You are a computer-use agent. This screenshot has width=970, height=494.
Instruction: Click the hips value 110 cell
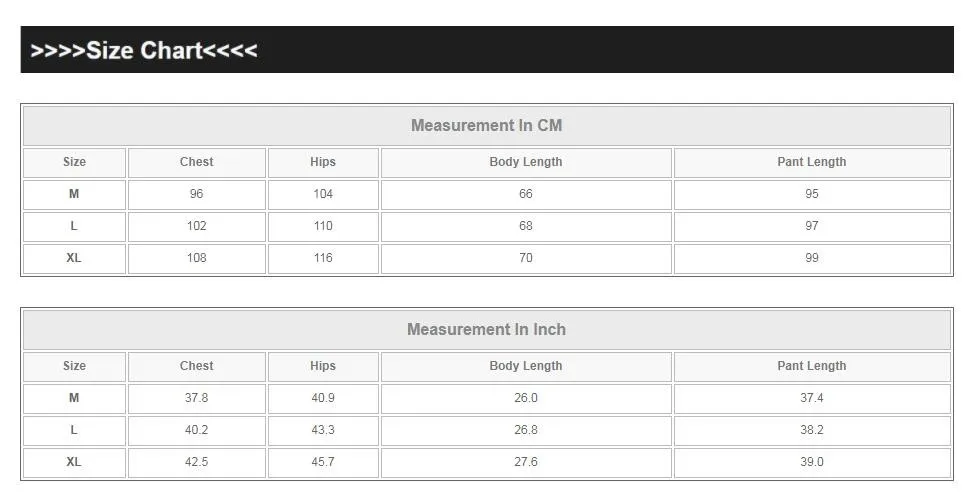pos(322,226)
